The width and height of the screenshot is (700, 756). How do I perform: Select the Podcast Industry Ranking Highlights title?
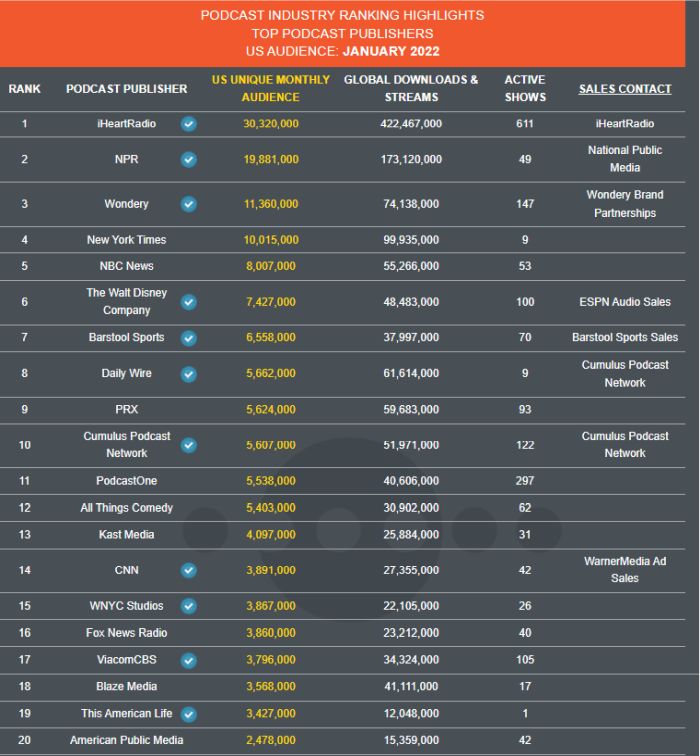click(x=342, y=15)
